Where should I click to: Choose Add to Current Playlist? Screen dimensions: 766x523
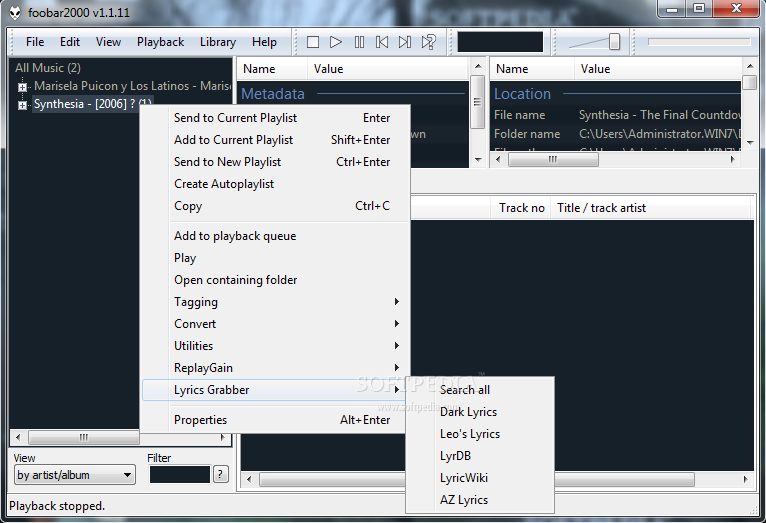pyautogui.click(x=276, y=140)
